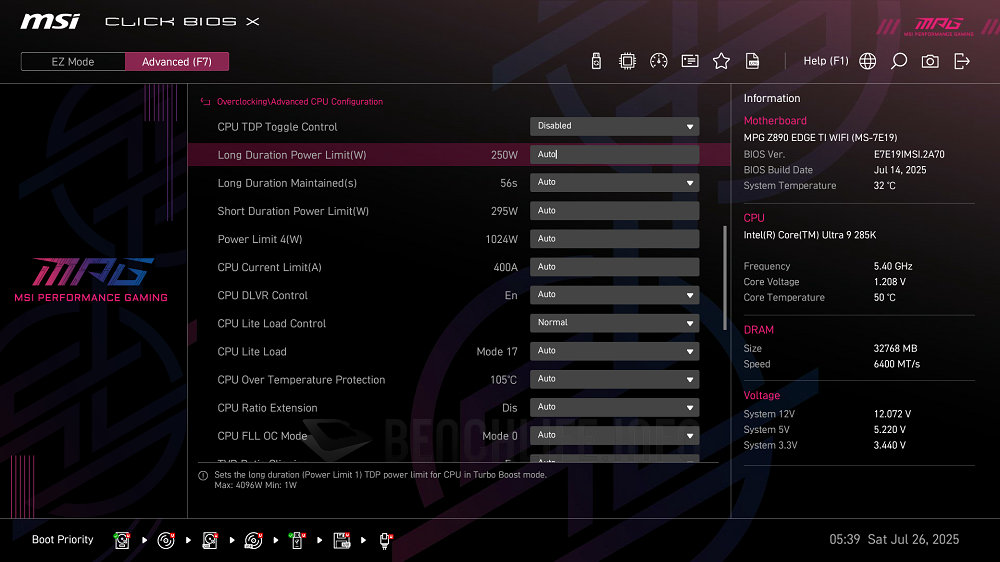Image resolution: width=1000 pixels, height=562 pixels.
Task: Expand the CPU Lite Load dropdown
Action: pos(614,351)
